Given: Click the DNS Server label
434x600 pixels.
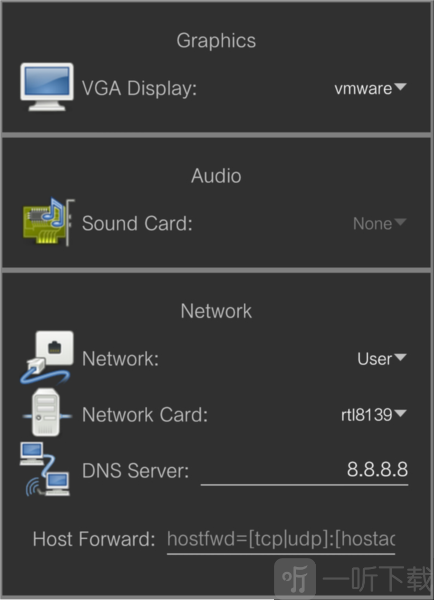Looking at the screenshot, I should tap(135, 471).
